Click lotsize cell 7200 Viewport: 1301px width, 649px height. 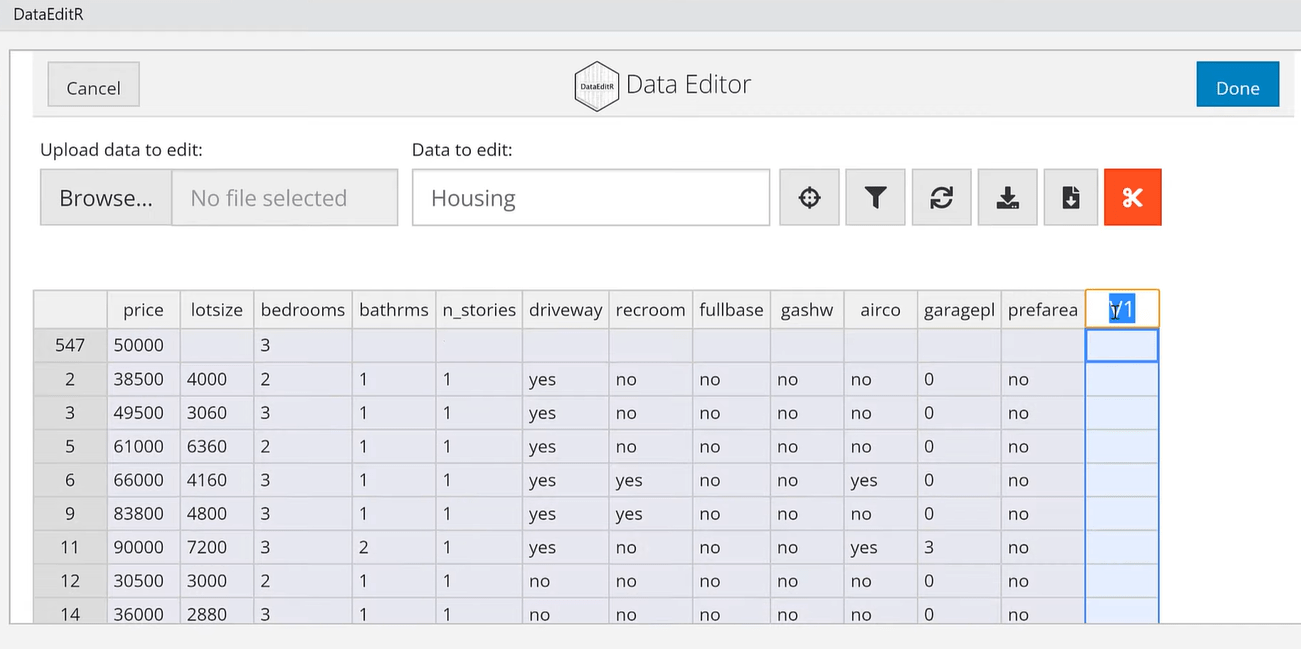217,547
